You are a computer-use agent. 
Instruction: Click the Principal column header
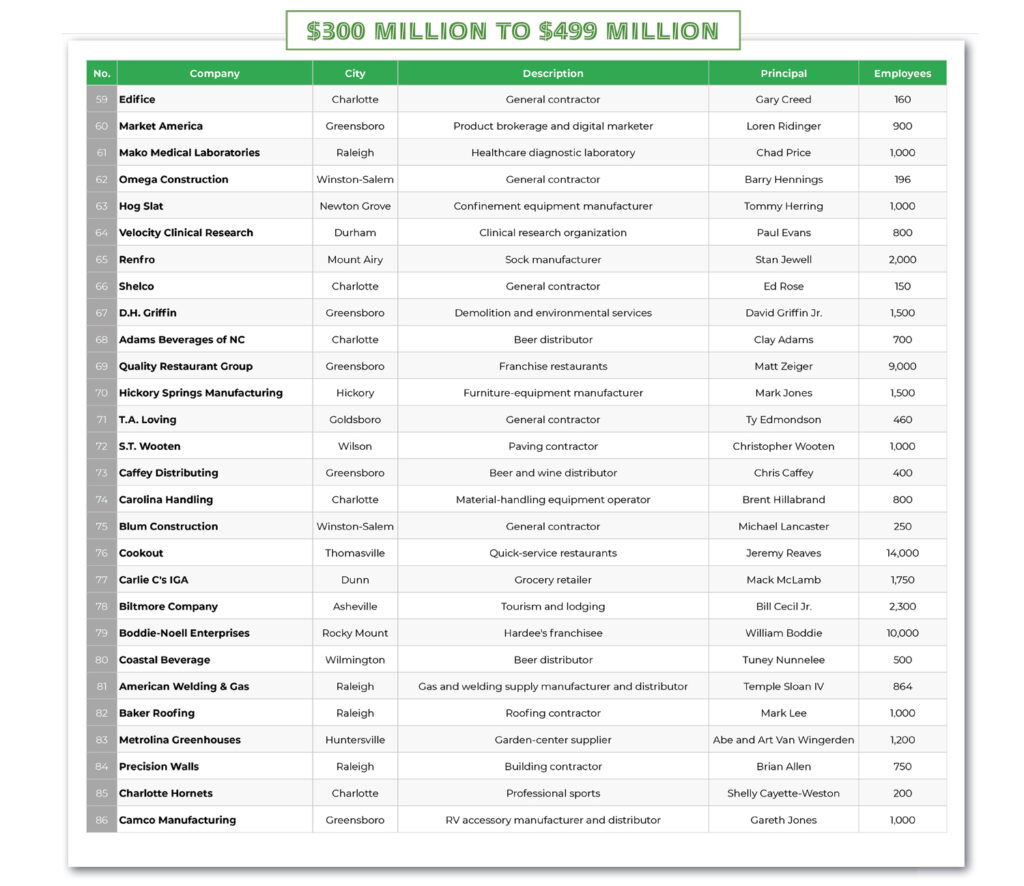coord(783,73)
